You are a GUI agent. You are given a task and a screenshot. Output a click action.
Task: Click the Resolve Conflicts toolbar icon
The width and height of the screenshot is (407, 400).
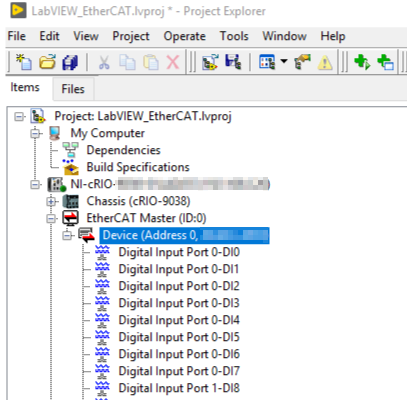pyautogui.click(x=302, y=62)
